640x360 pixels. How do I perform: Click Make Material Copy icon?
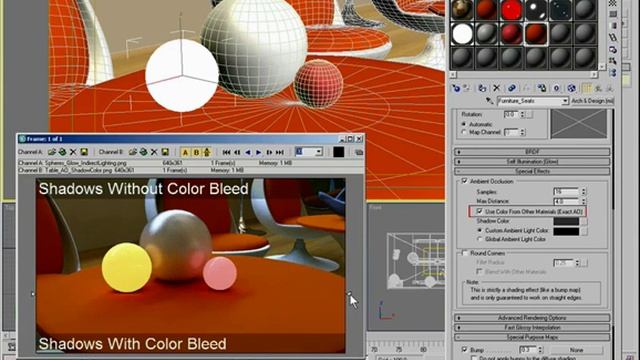511,88
